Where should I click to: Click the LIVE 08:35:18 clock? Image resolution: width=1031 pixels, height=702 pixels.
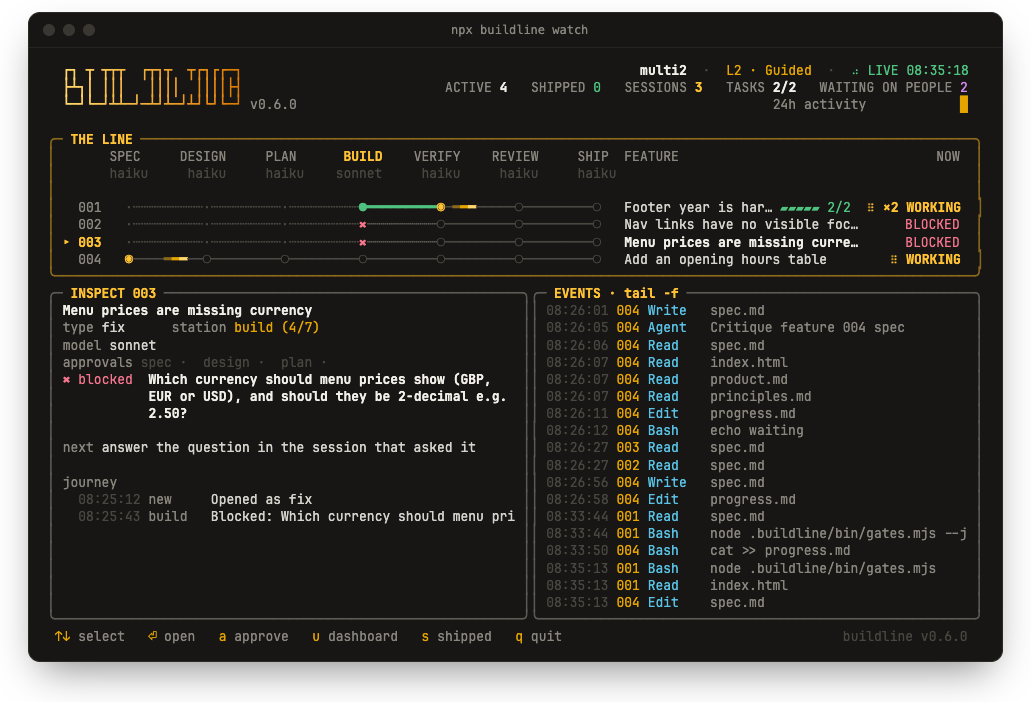[x=918, y=70]
